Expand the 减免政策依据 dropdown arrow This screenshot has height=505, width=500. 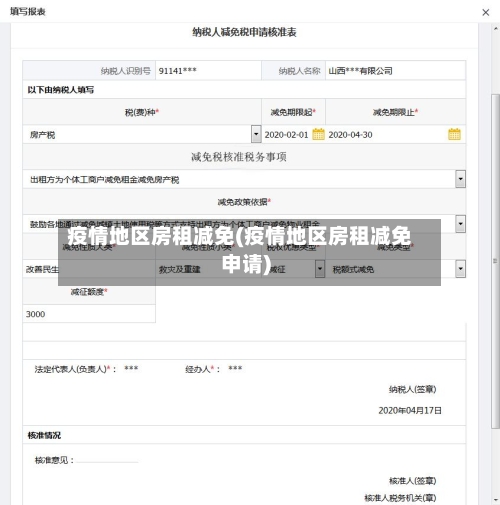(x=460, y=224)
